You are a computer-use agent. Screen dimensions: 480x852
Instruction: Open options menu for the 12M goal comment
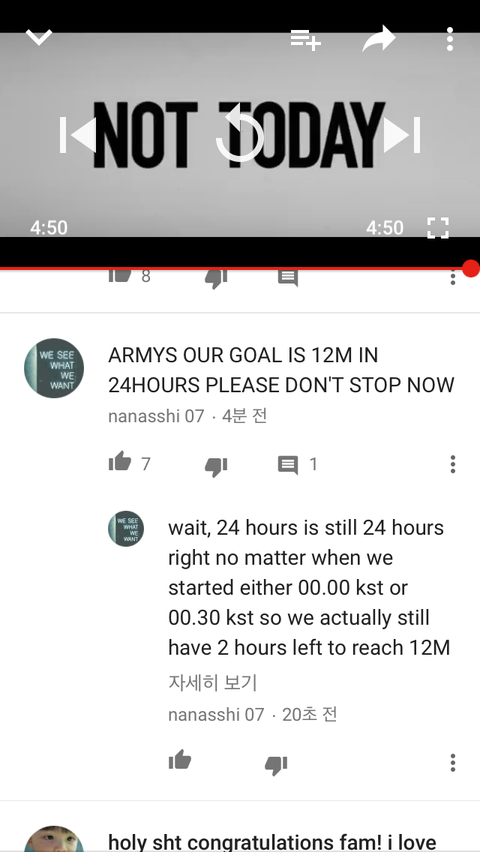452,464
